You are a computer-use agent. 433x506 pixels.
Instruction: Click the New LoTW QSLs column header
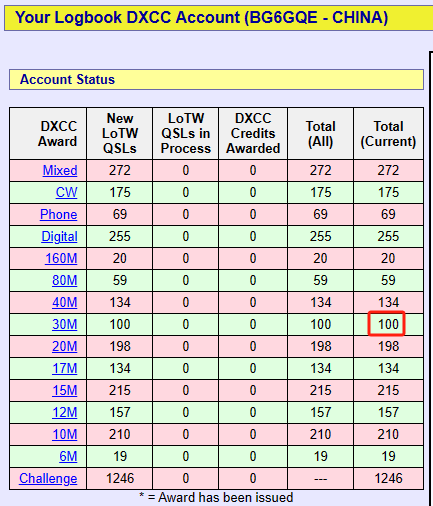[x=120, y=133]
